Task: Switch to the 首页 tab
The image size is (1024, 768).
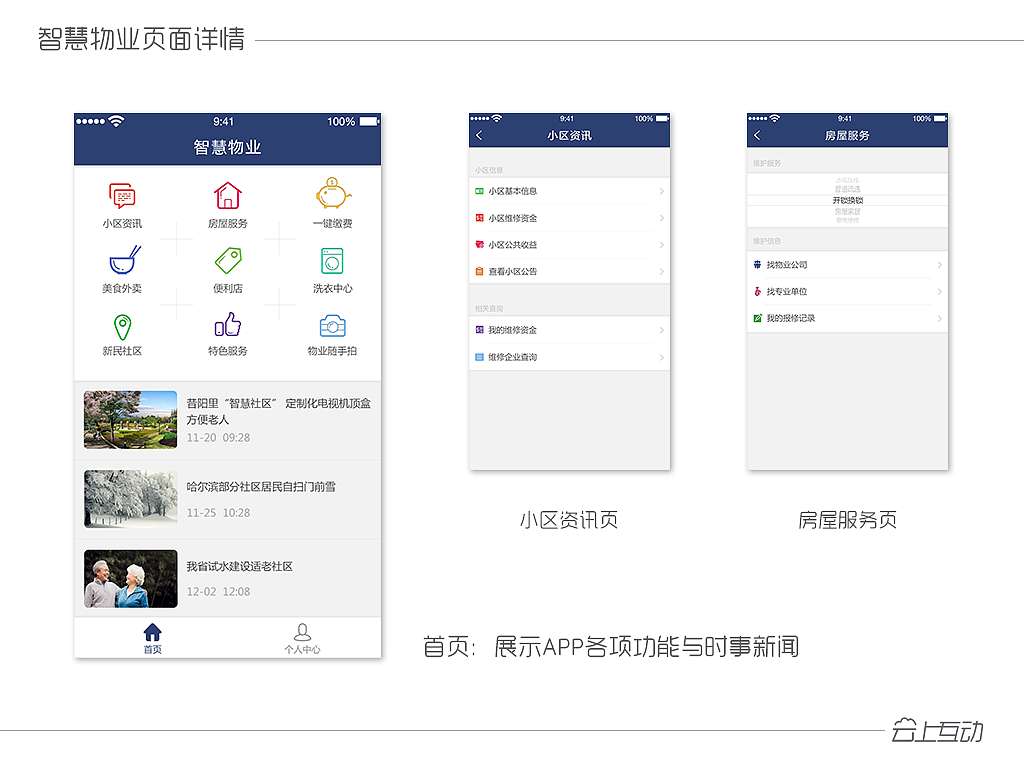Action: coord(151,636)
